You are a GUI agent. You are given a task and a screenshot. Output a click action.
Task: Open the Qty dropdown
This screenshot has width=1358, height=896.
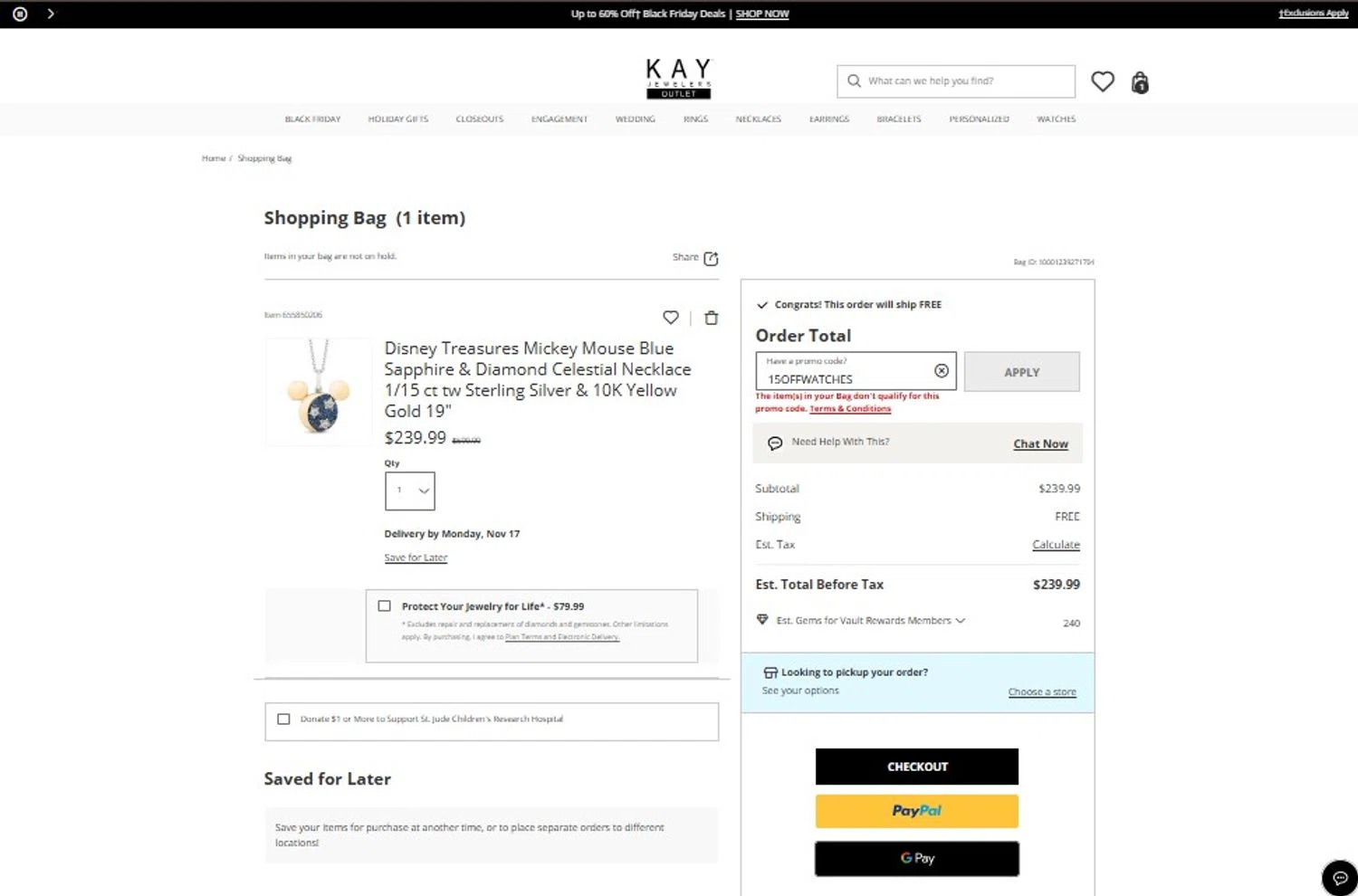point(410,491)
